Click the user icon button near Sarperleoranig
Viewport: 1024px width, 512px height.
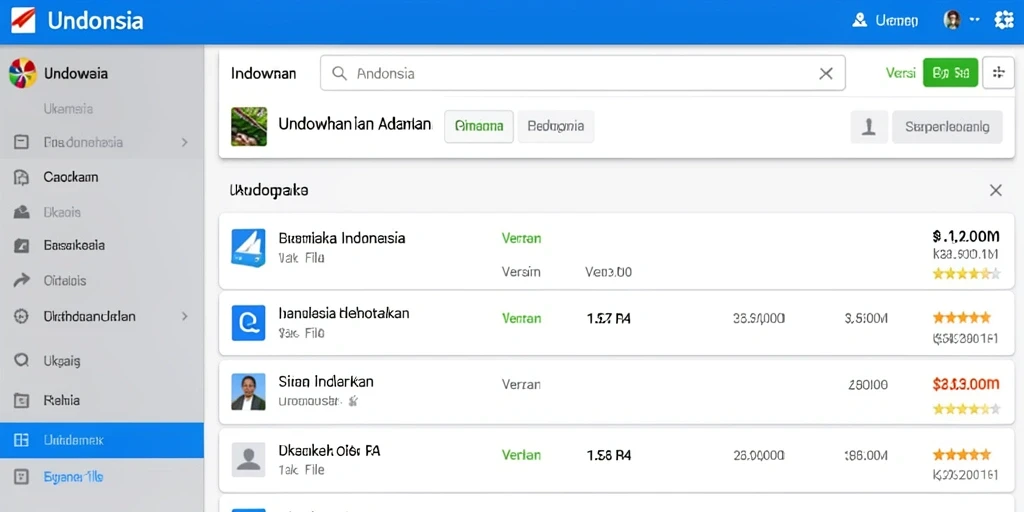pyautogui.click(x=869, y=127)
